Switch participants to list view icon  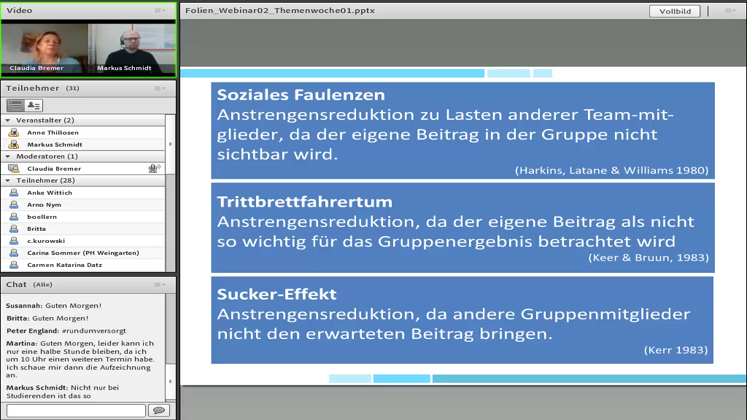(15, 105)
